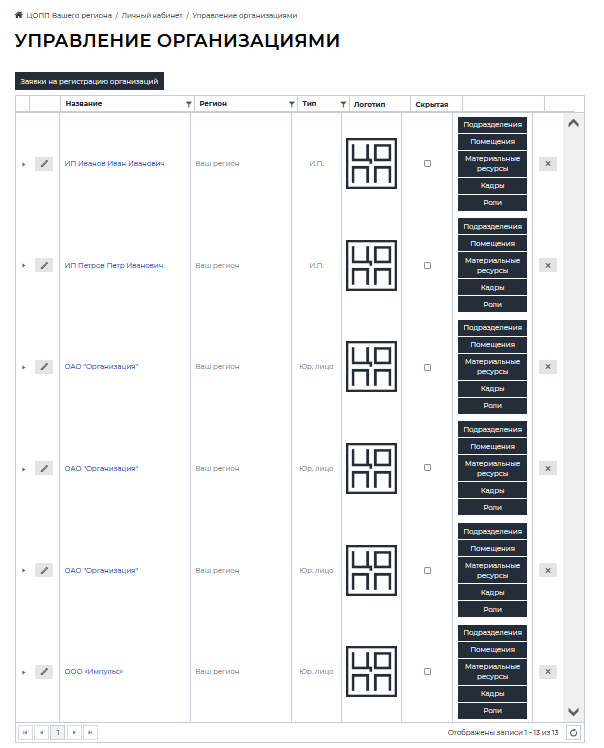Image resolution: width=604 pixels, height=748 pixels.
Task: Click the filter icon in Название column header
Action: pos(189,104)
